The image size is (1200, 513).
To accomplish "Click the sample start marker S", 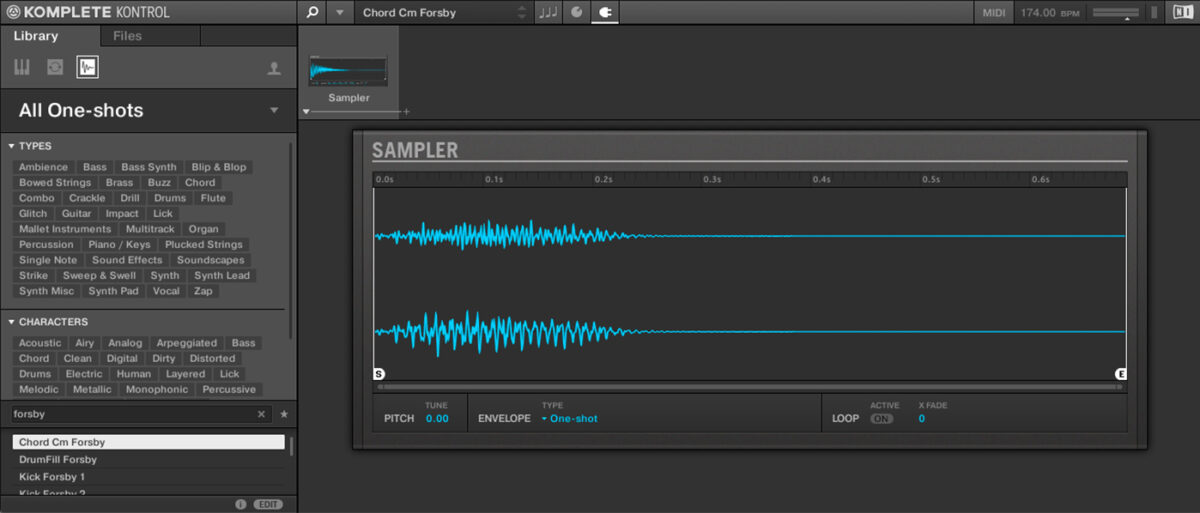I will pyautogui.click(x=379, y=374).
